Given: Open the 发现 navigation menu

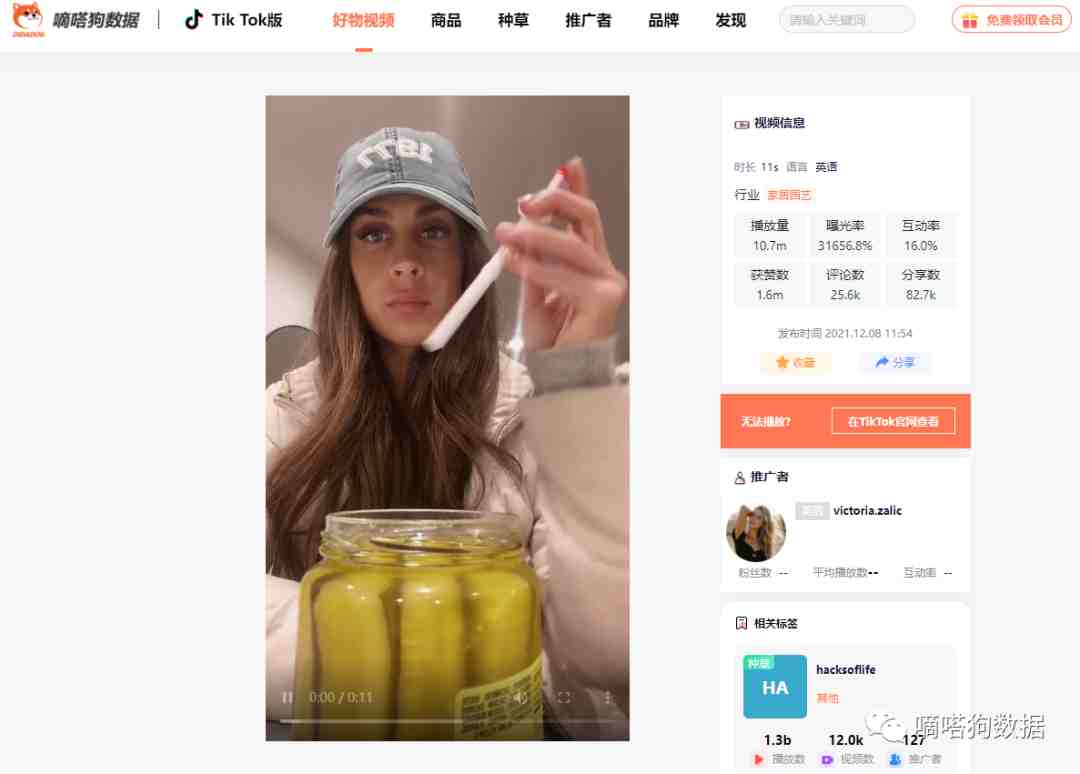Looking at the screenshot, I should click(x=730, y=21).
